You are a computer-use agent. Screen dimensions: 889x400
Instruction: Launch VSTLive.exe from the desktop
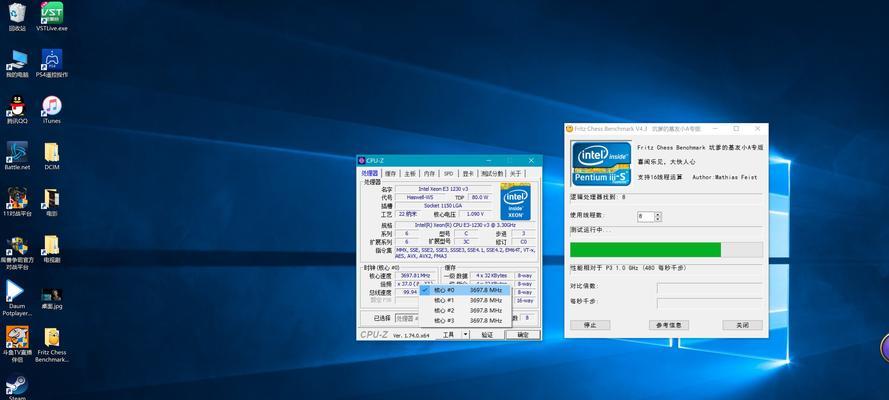tap(52, 16)
